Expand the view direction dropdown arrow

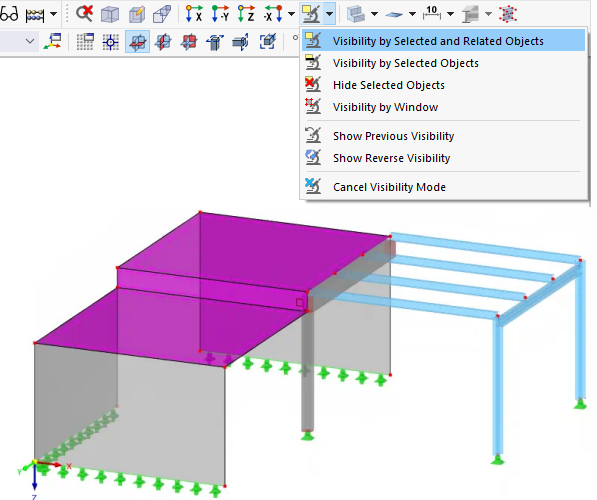pos(291,14)
